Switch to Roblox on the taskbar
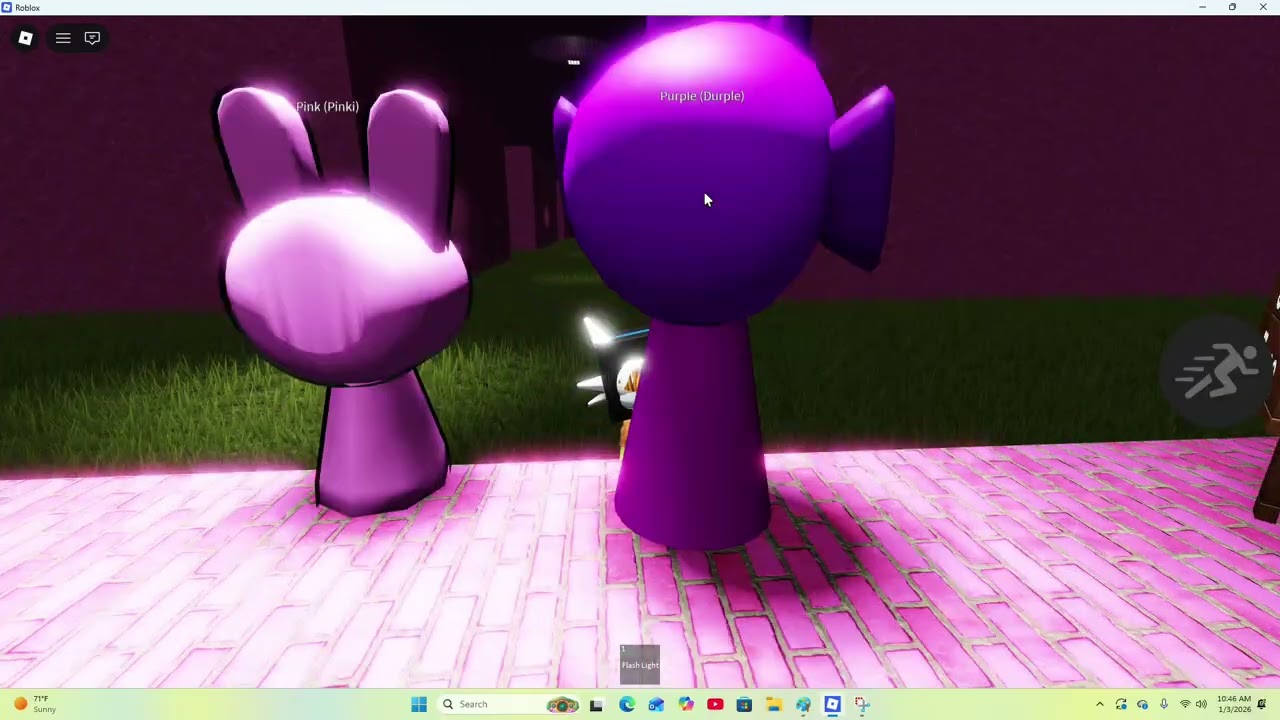This screenshot has height=720, width=1280. point(832,704)
